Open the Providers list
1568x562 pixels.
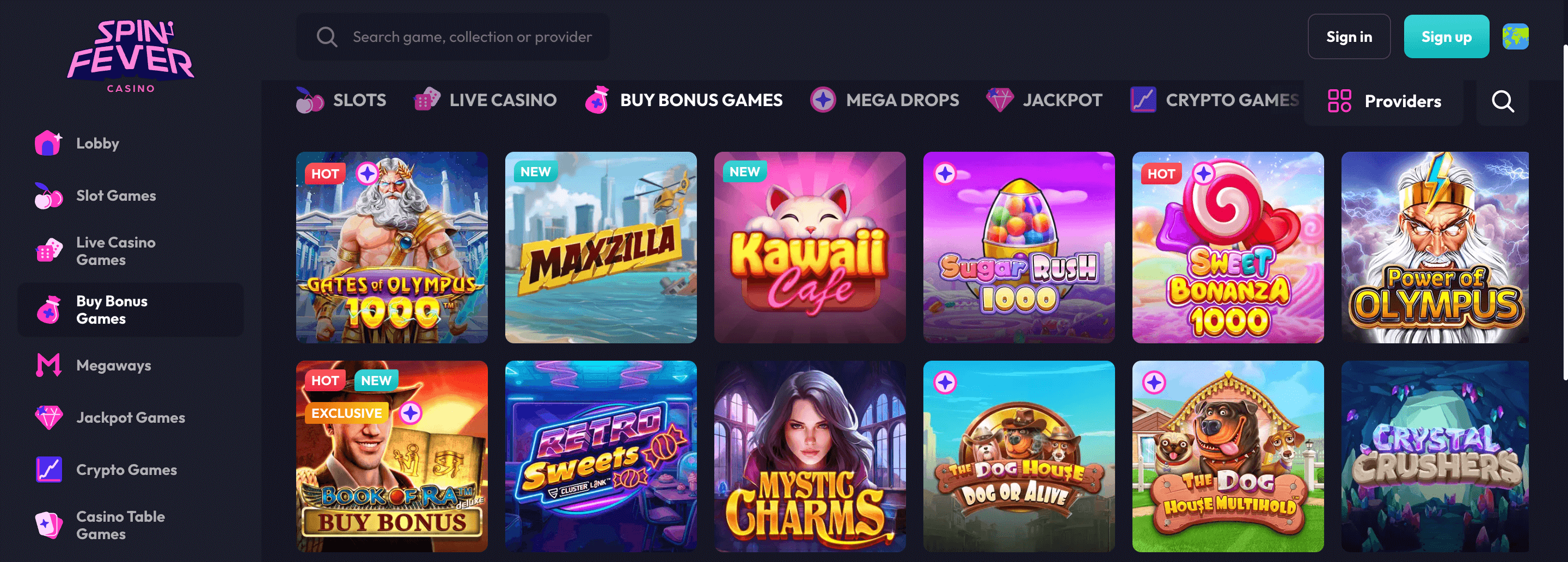click(x=1384, y=101)
